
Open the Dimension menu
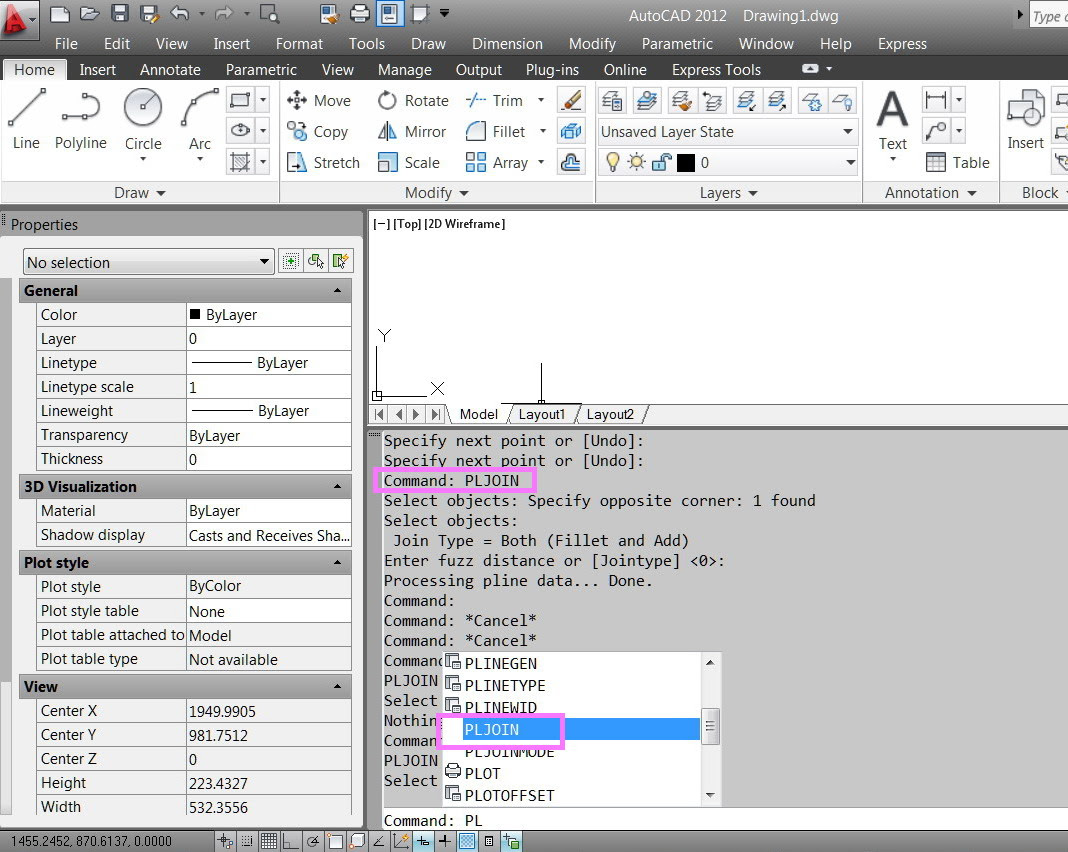point(507,44)
